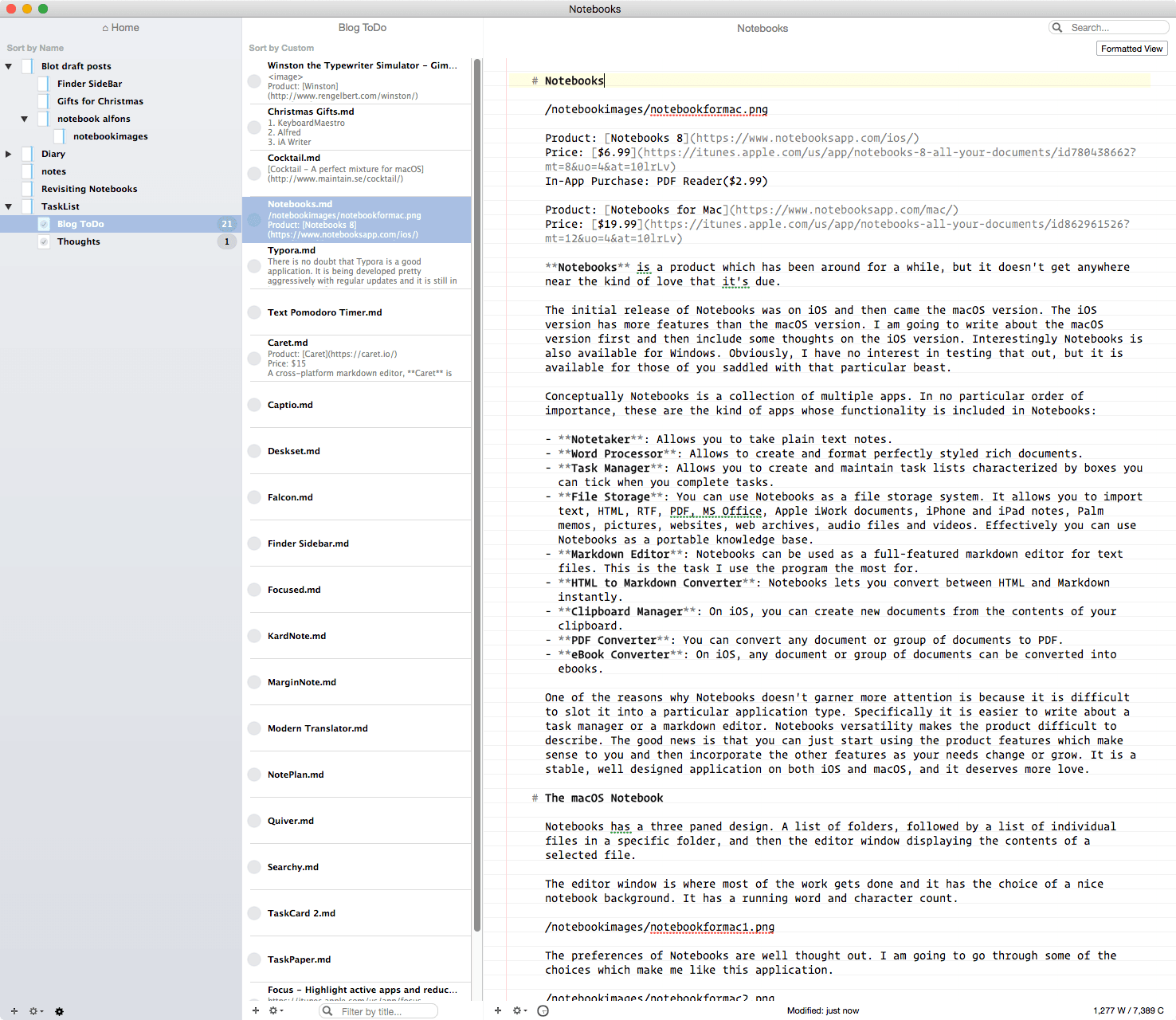This screenshot has width=1176, height=1020.
Task: Click the clock icon in editor footer
Action: (543, 1010)
